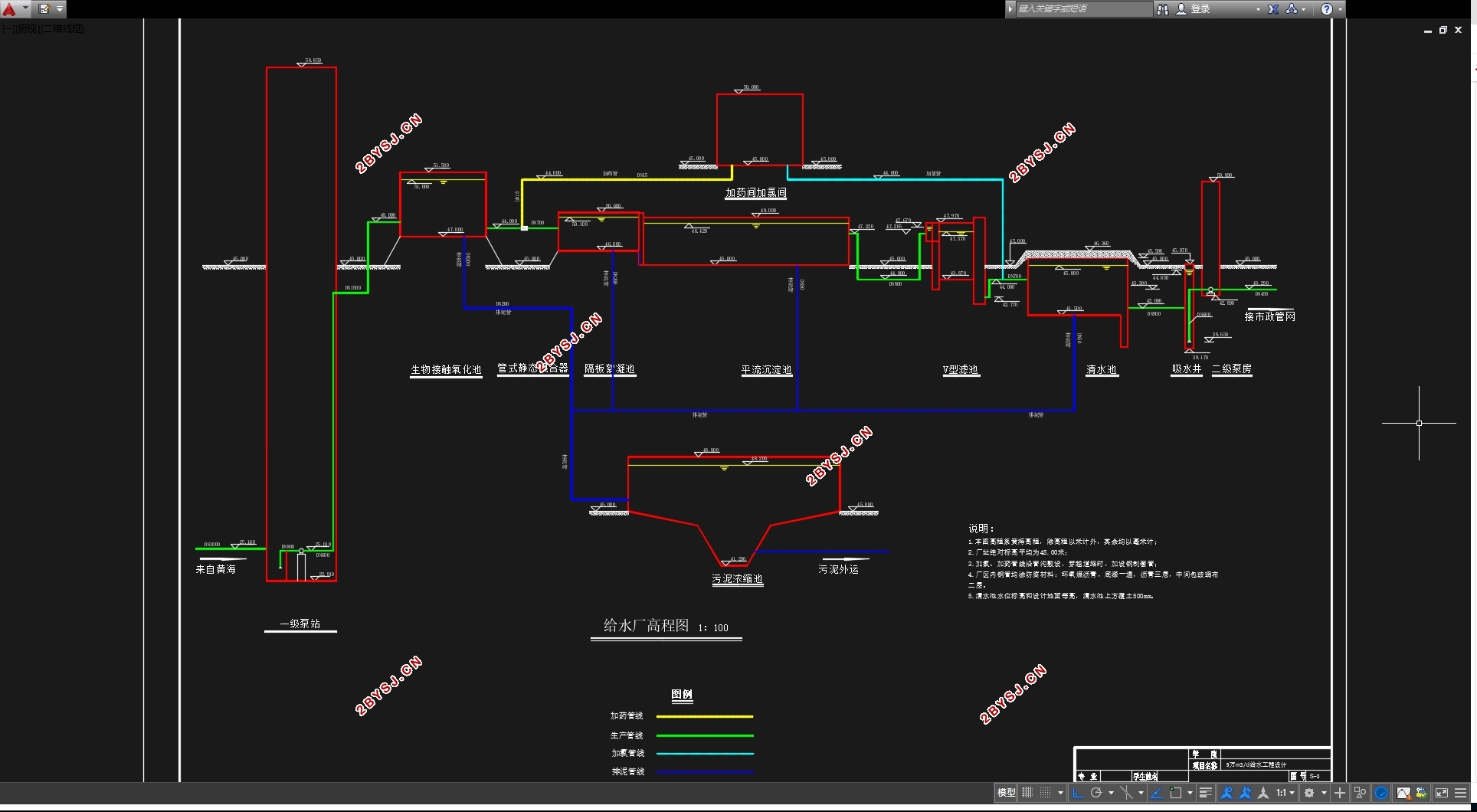Toggle 2D object snap square icon
Screen dimensions: 1477x812
1176,793
